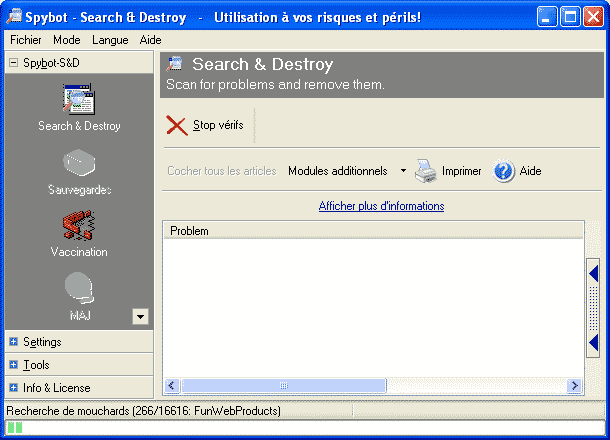Screen dimensions: 610x440
Task: Click the red X Stop vérifs icon
Action: tap(177, 125)
